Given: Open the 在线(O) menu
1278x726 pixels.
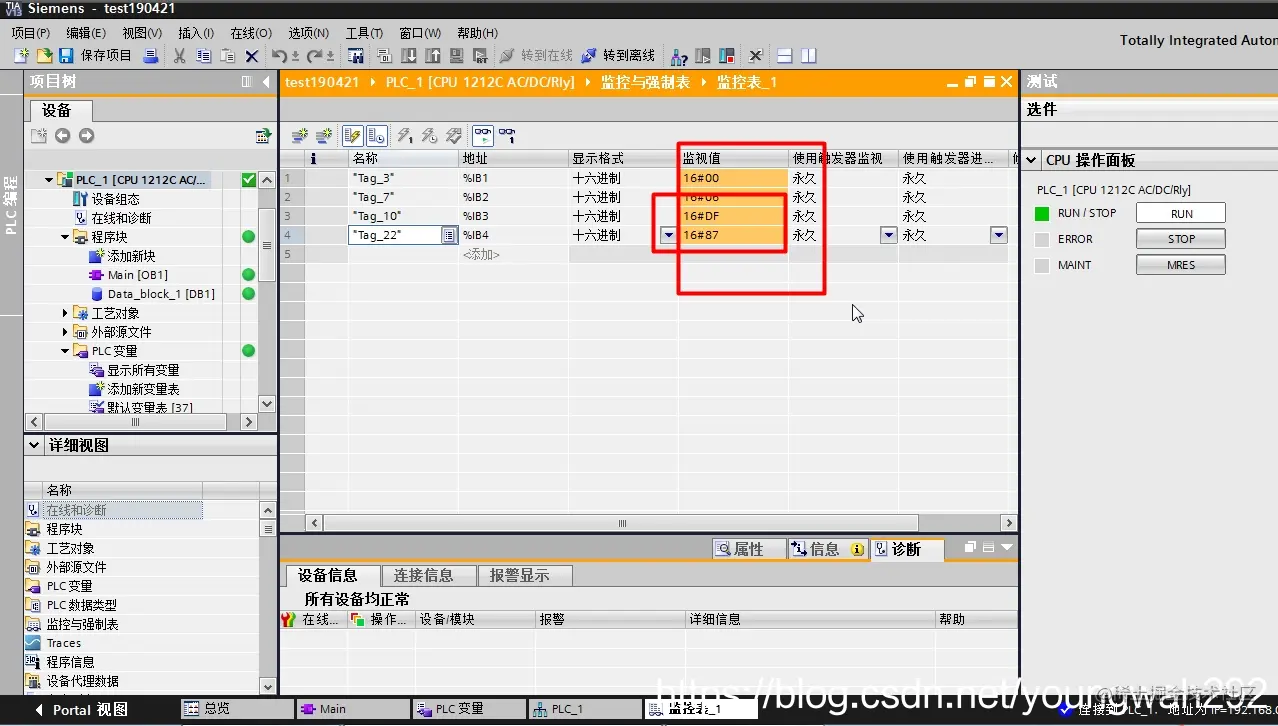Looking at the screenshot, I should pos(251,33).
